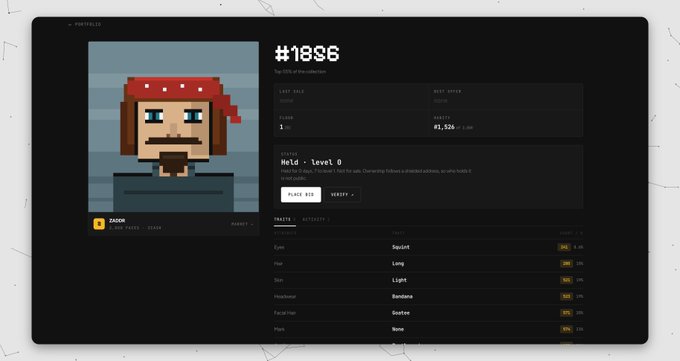Open the Market link under the artwork
Image resolution: width=680 pixels, height=361 pixels.
coord(242,224)
